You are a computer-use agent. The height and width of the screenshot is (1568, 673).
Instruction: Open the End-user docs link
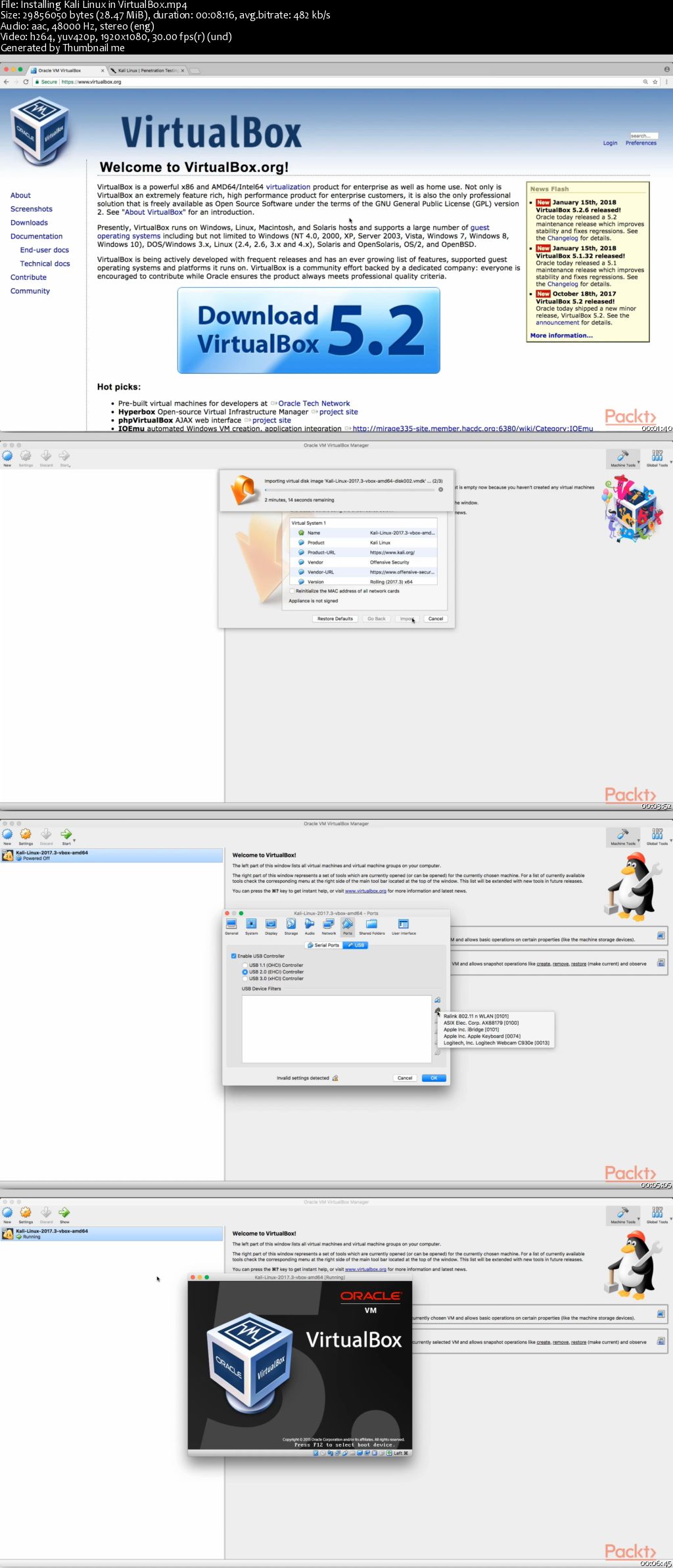tap(44, 250)
